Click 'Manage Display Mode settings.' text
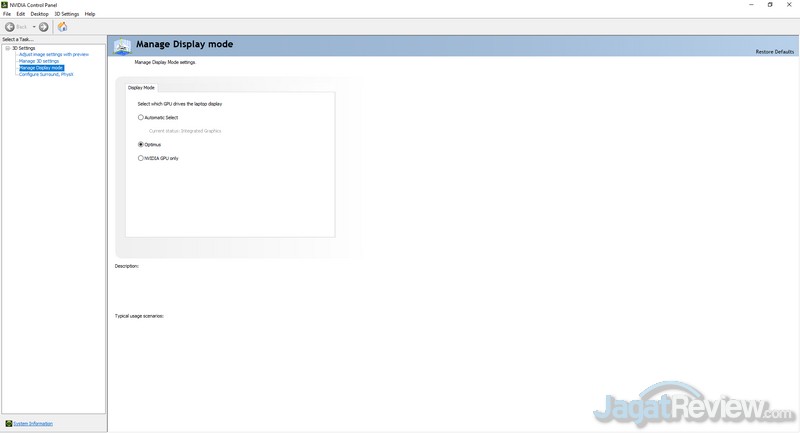This screenshot has width=800, height=433. point(165,62)
